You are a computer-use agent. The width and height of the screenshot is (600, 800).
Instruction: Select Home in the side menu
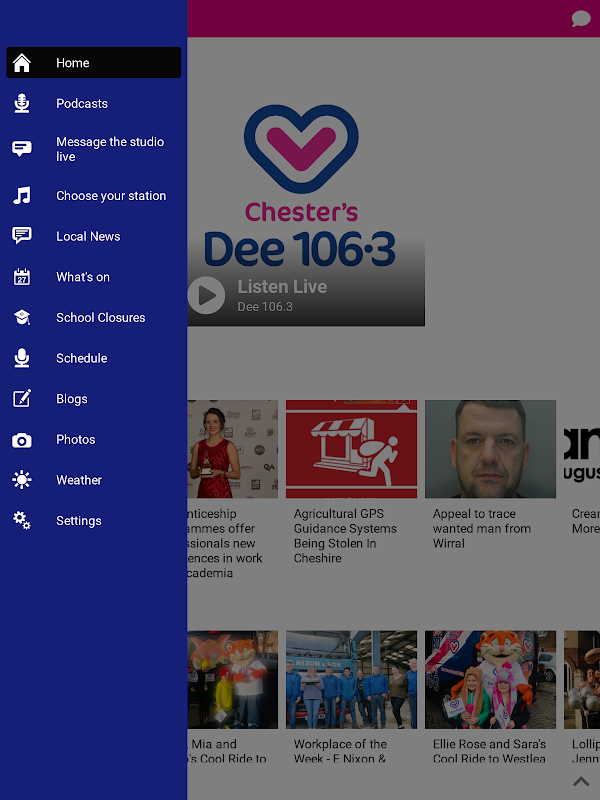pos(93,63)
